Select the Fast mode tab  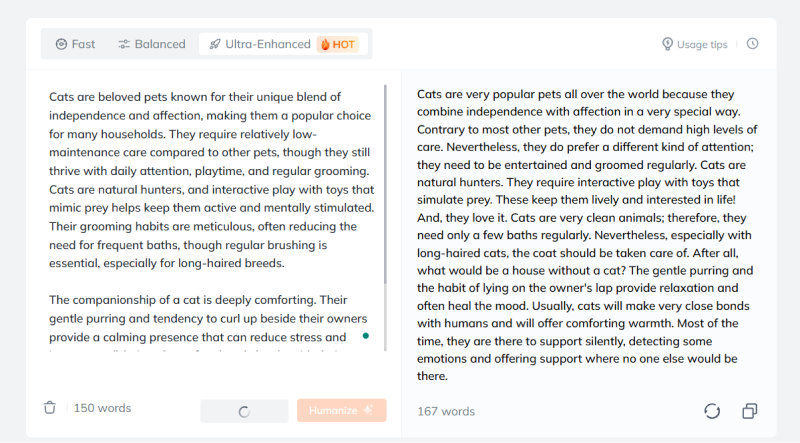[76, 44]
